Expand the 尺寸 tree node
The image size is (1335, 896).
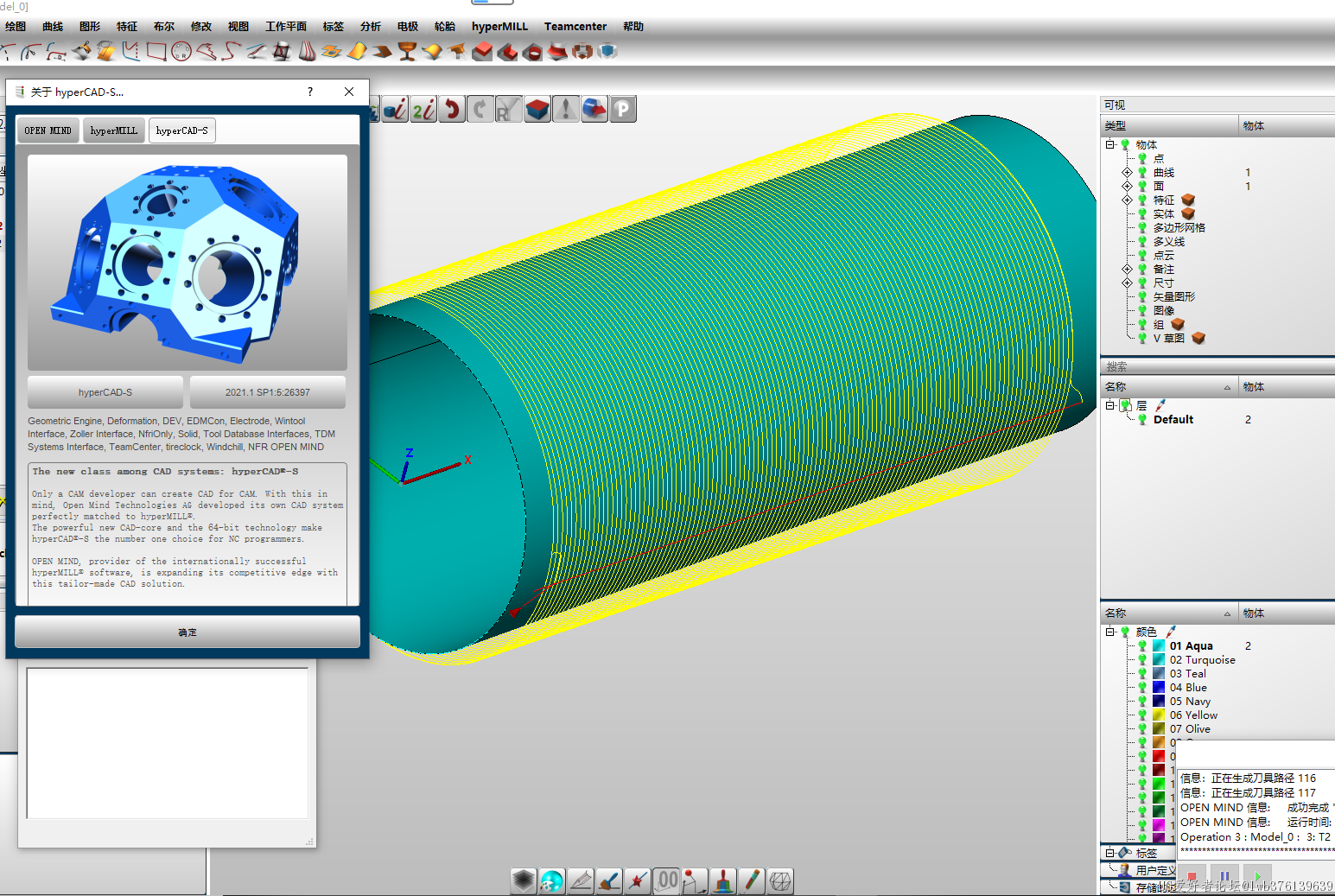pos(1127,283)
